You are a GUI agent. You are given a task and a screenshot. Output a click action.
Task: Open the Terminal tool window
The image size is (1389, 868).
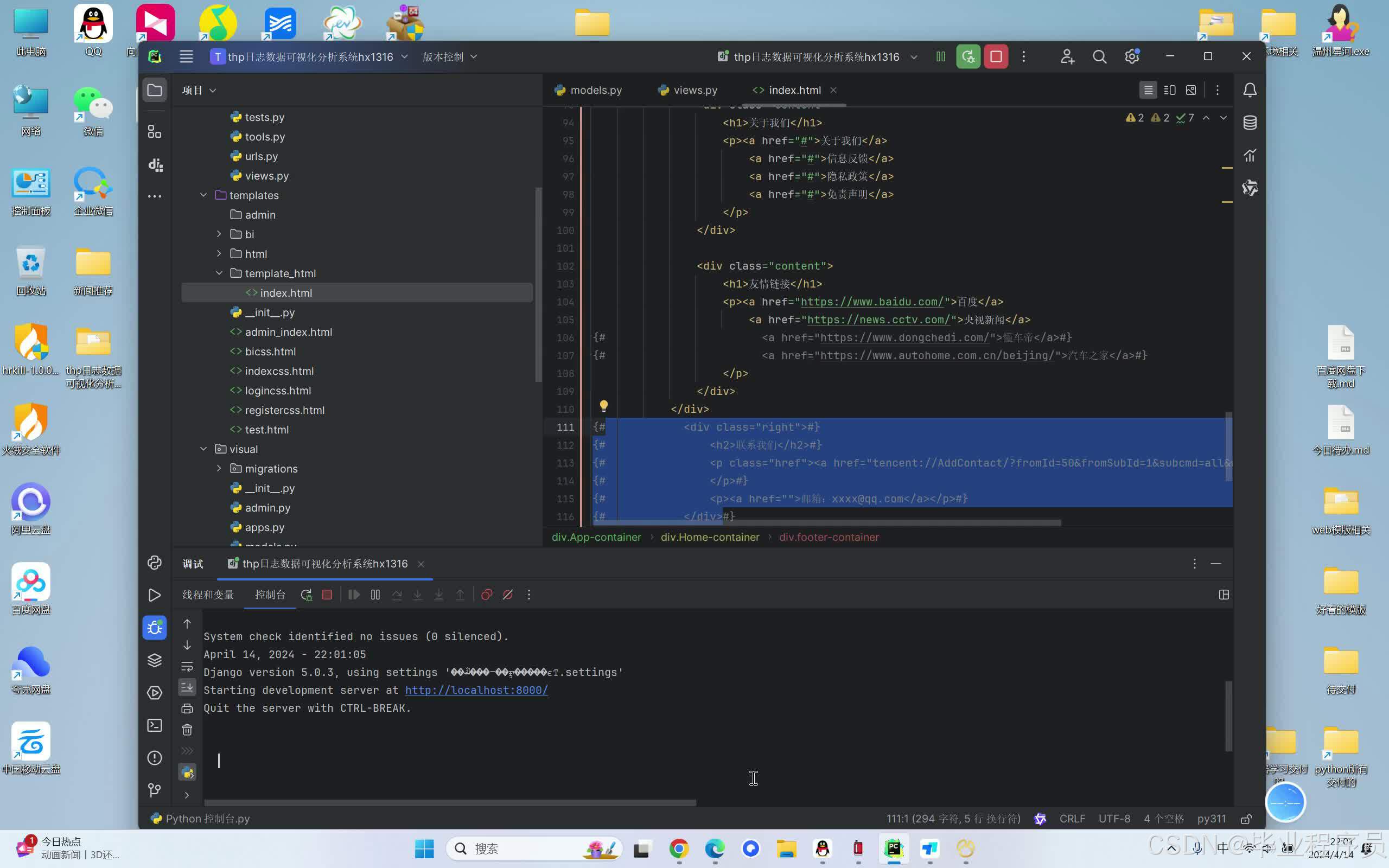pyautogui.click(x=155, y=725)
